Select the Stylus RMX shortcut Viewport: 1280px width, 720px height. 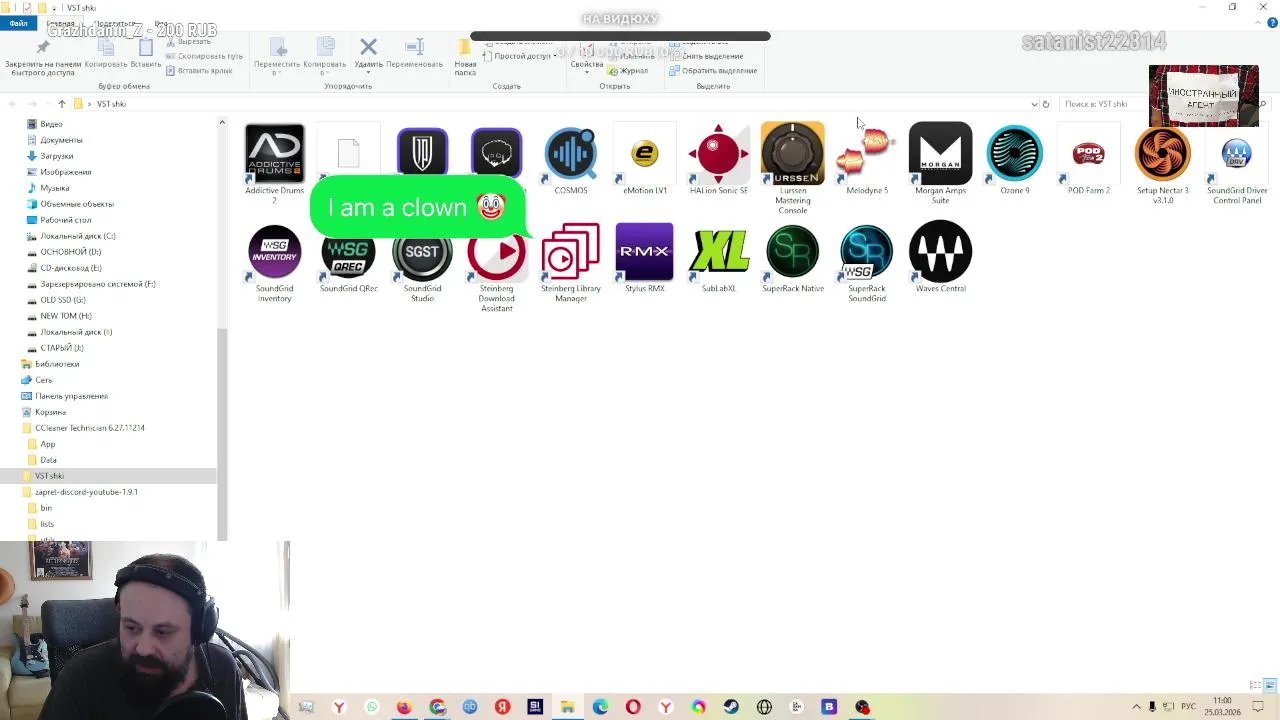pos(645,252)
